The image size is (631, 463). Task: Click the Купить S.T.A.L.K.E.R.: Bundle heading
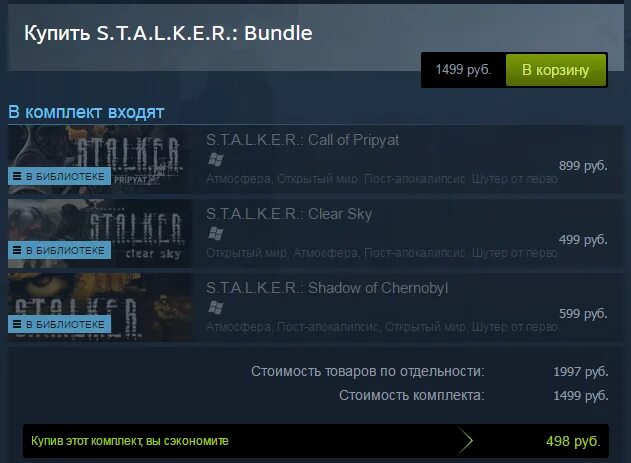[168, 33]
